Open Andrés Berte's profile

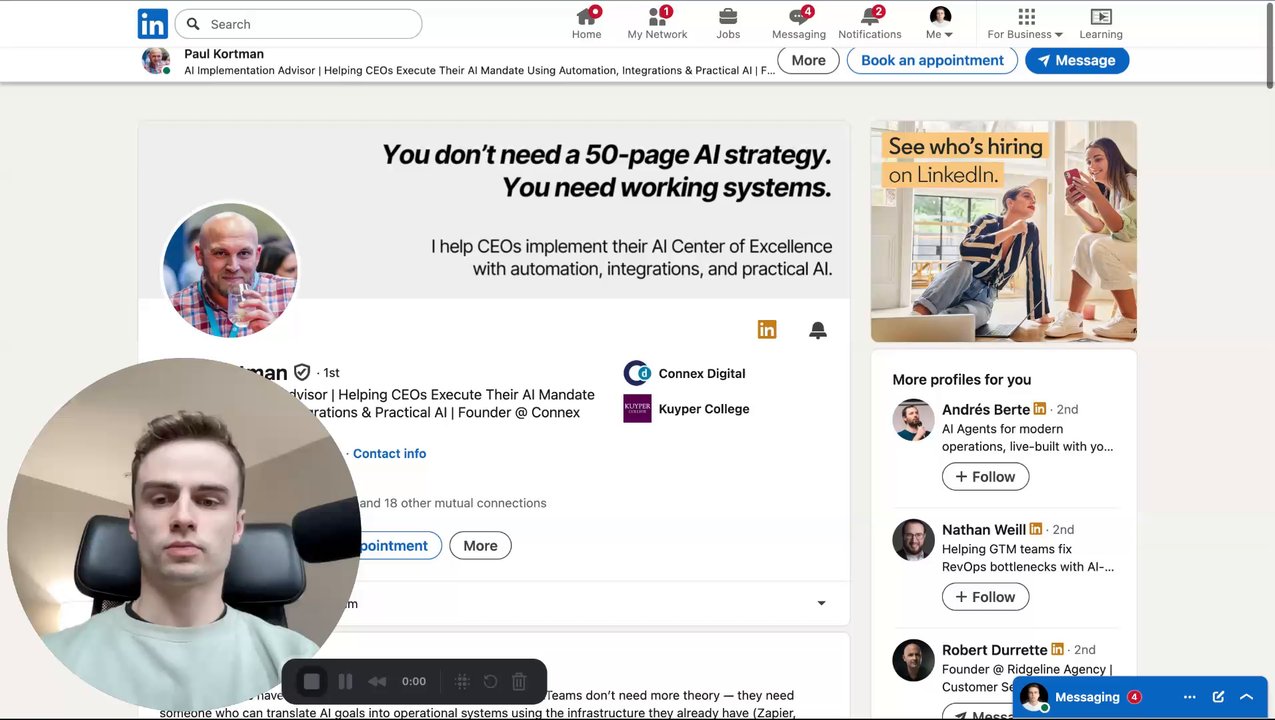click(985, 409)
